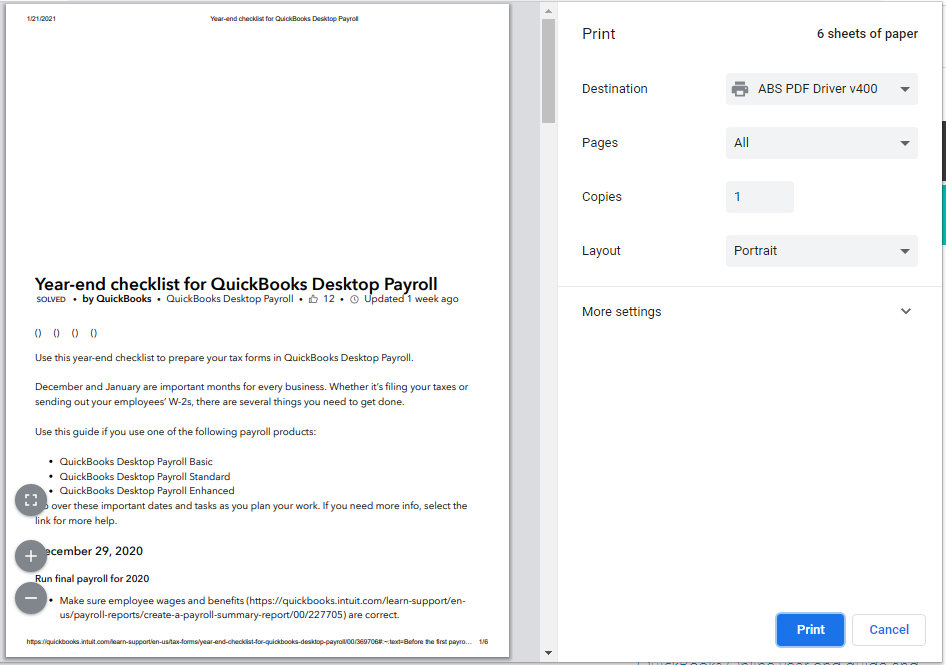Click the clock icon by Updated

pyautogui.click(x=355, y=299)
